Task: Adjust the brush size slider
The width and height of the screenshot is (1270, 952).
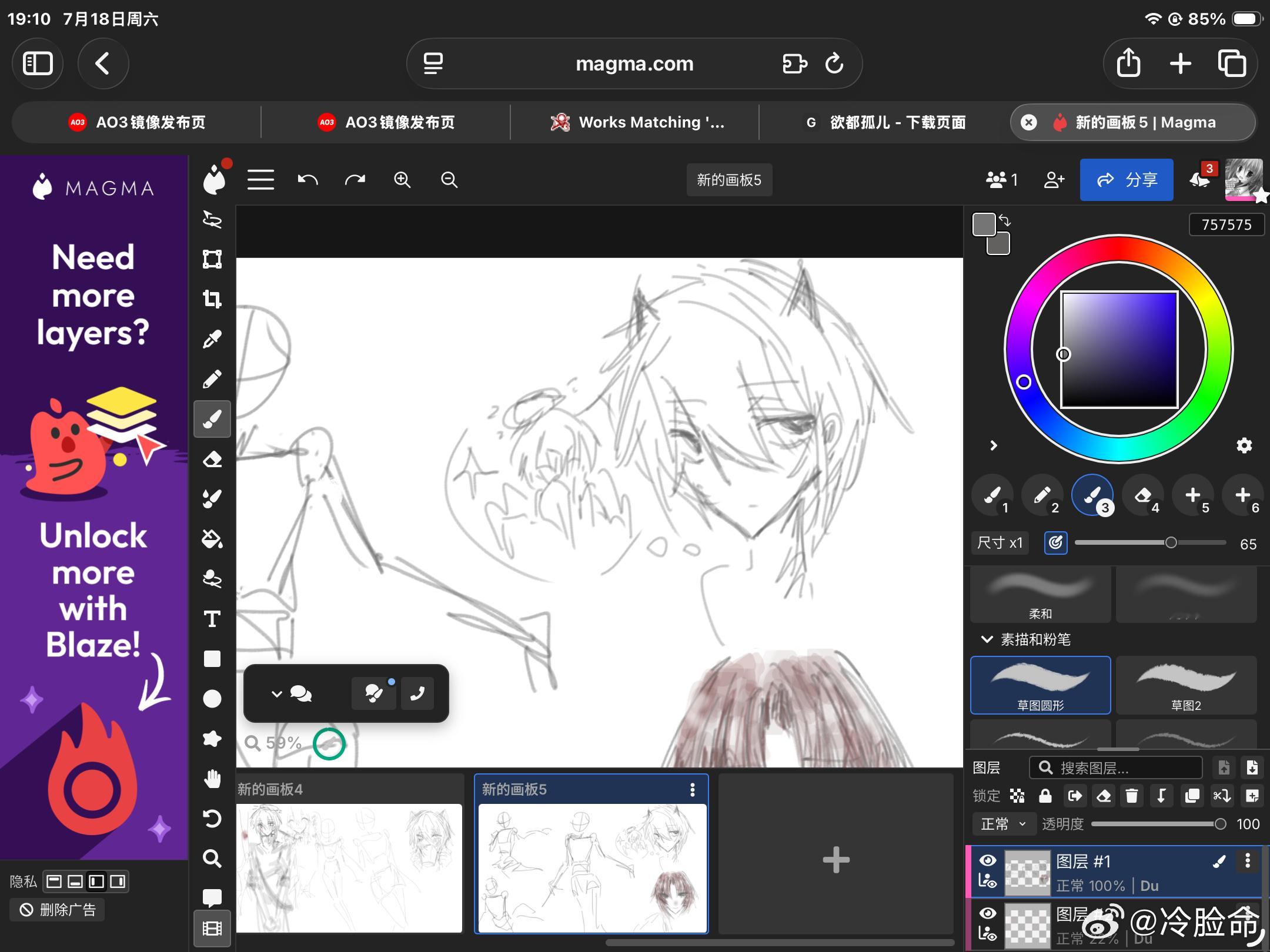Action: point(1151,542)
